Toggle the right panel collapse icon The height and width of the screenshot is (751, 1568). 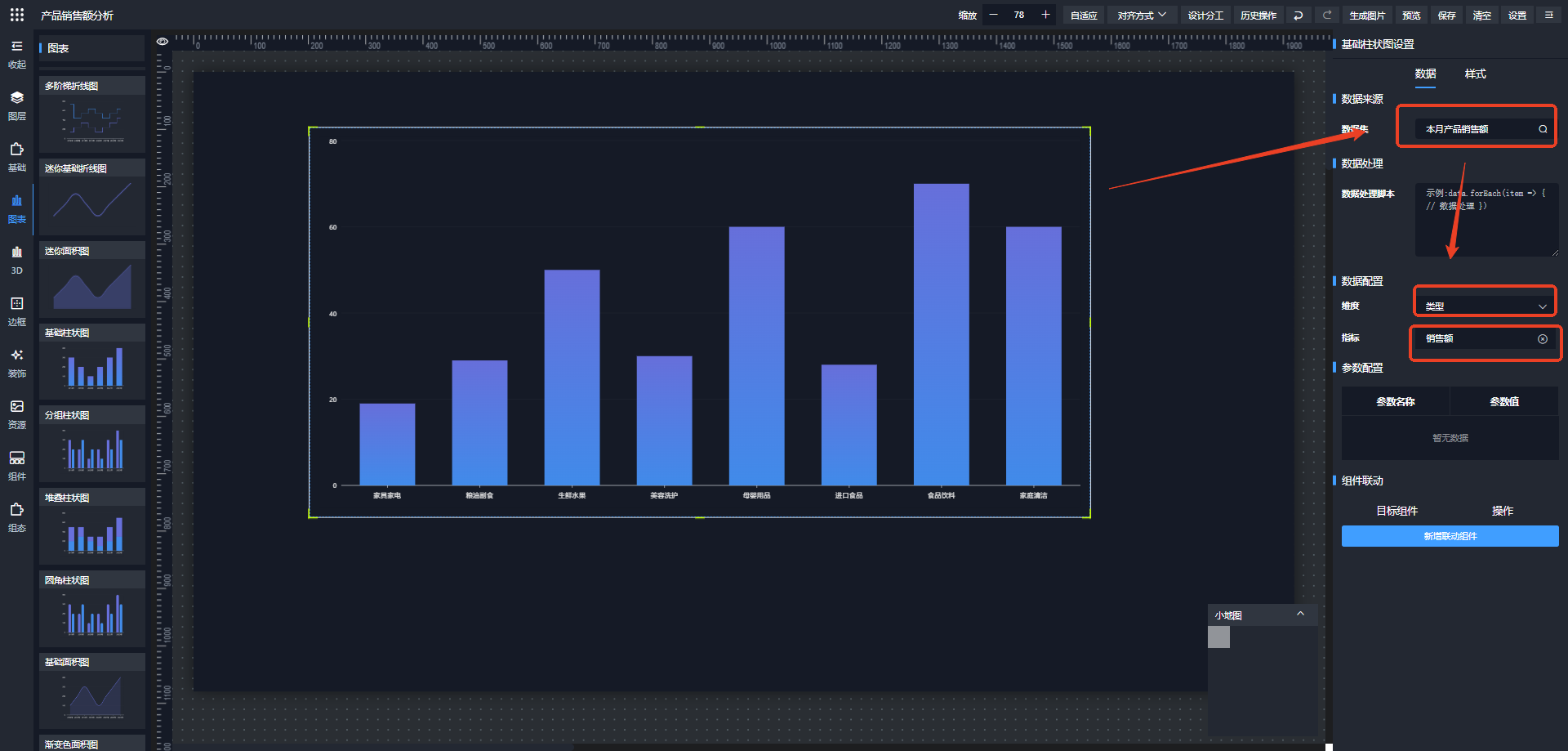(1548, 15)
